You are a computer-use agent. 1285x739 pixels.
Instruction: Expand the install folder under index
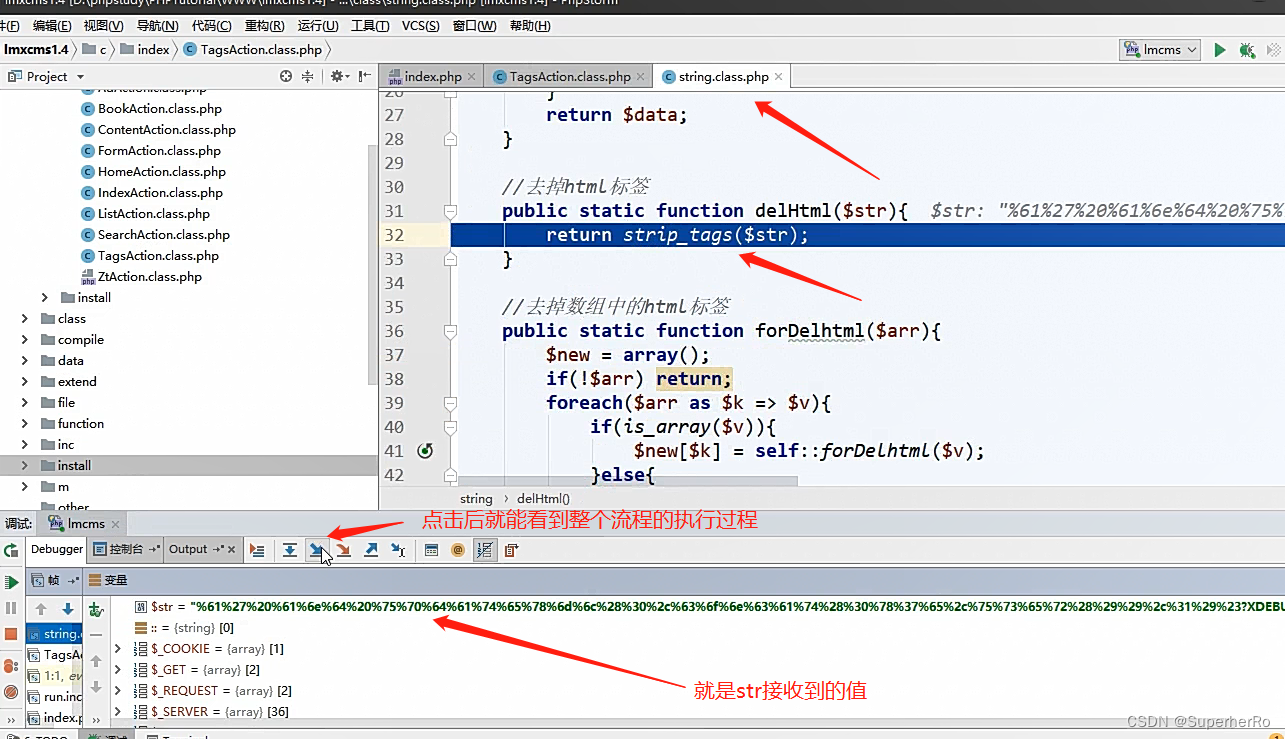tap(44, 298)
